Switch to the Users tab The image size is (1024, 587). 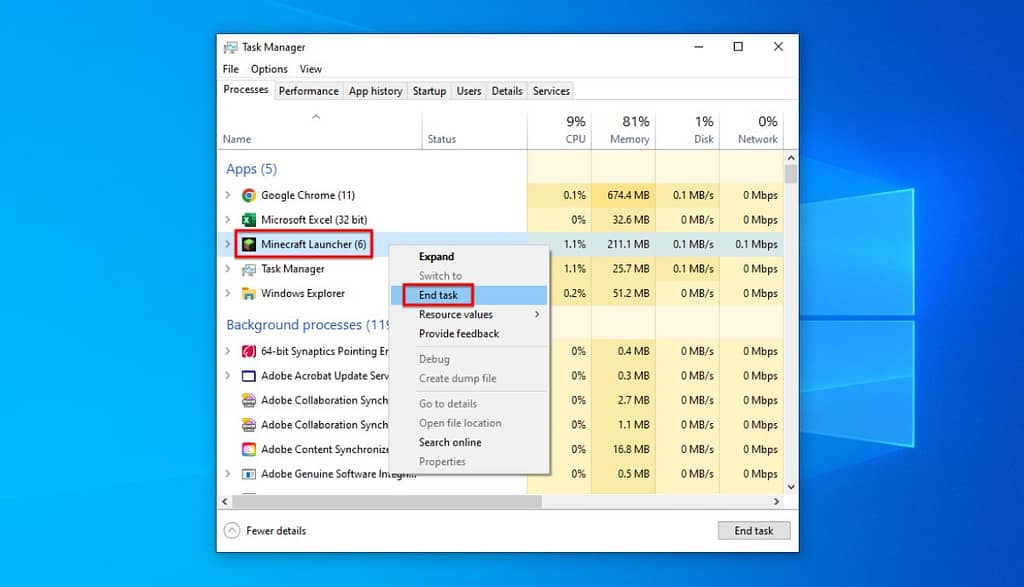(x=469, y=91)
